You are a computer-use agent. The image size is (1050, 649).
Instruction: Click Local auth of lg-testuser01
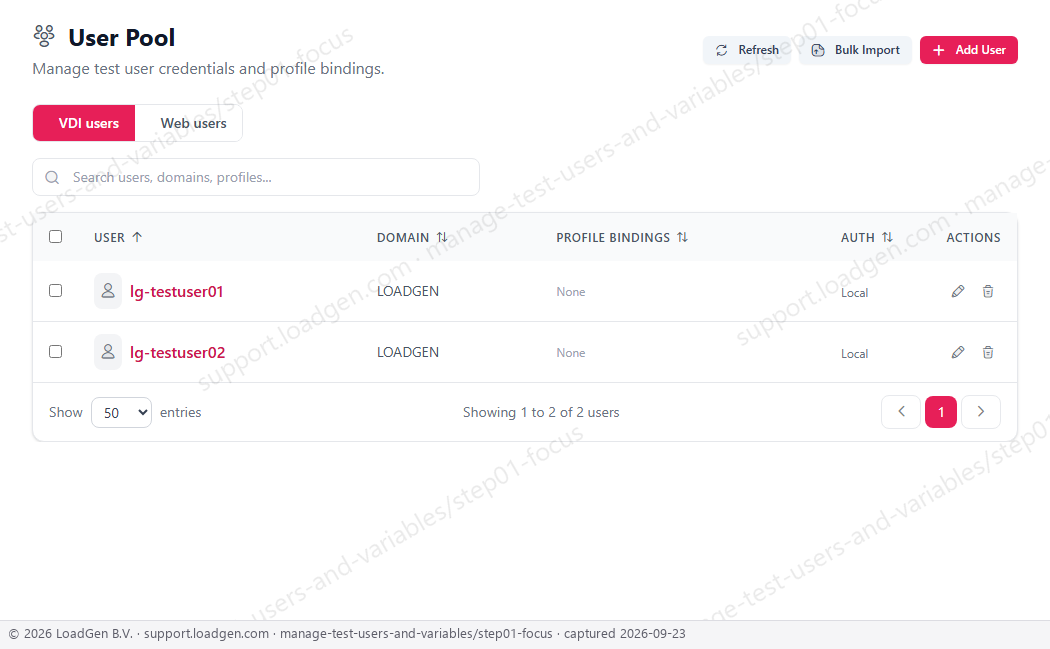(x=854, y=293)
